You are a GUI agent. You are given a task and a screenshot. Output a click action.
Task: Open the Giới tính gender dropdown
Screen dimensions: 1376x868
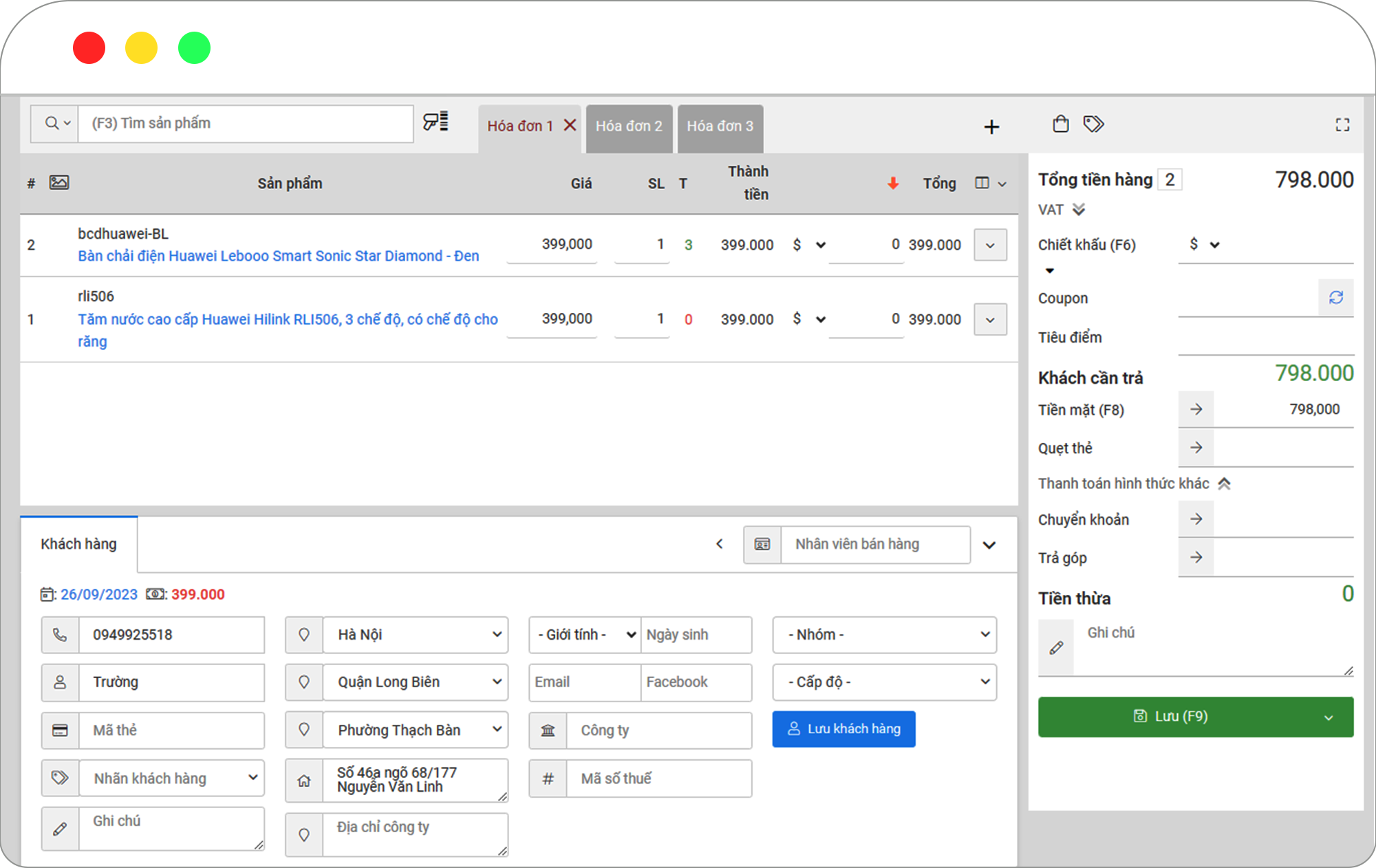585,634
